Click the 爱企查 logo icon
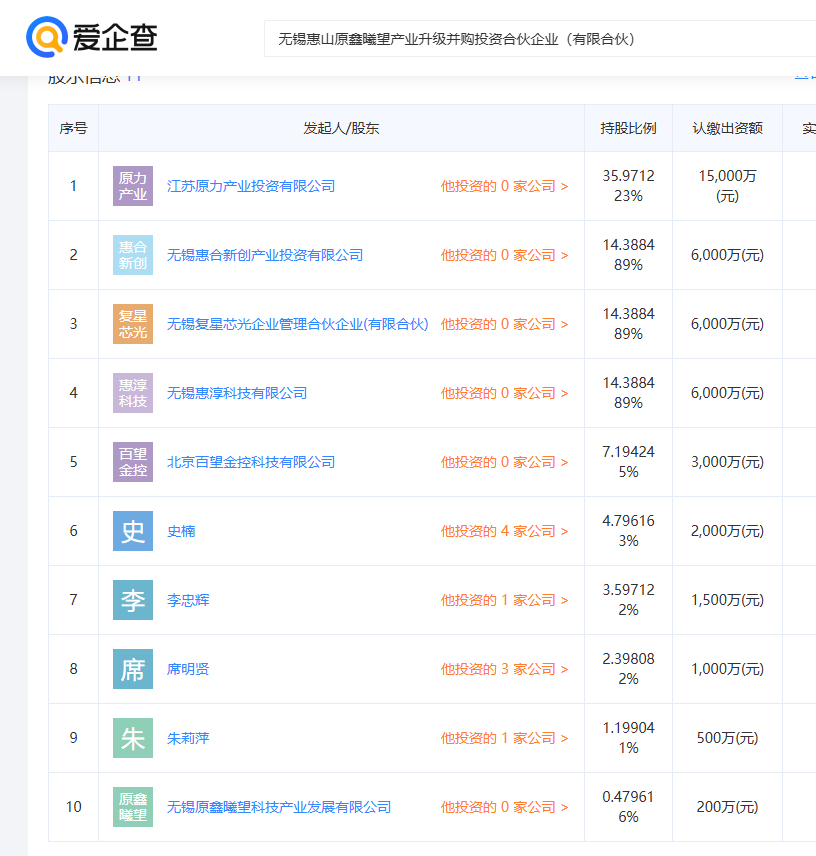This screenshot has width=816, height=856. tap(47, 37)
